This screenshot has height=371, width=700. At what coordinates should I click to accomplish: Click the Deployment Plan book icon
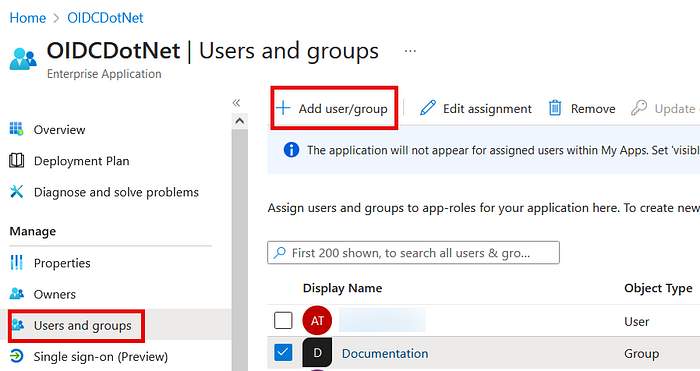coord(17,160)
